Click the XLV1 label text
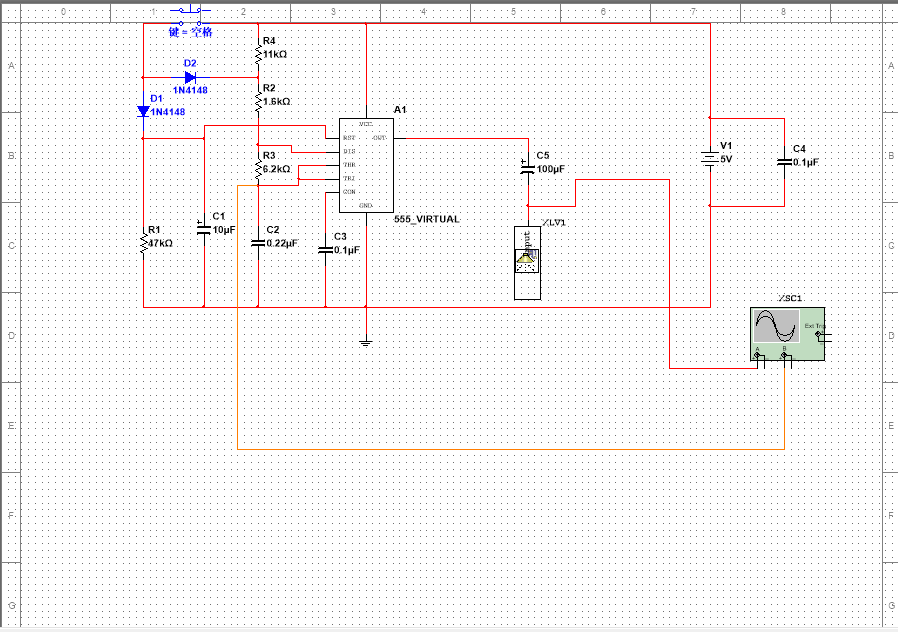This screenshot has height=632, width=898. [553, 223]
